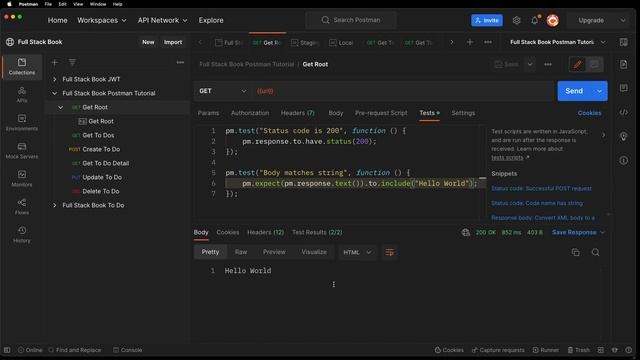Image resolution: width=640 pixels, height=360 pixels.
Task: Focus the Search Postman field
Action: click(351, 20)
